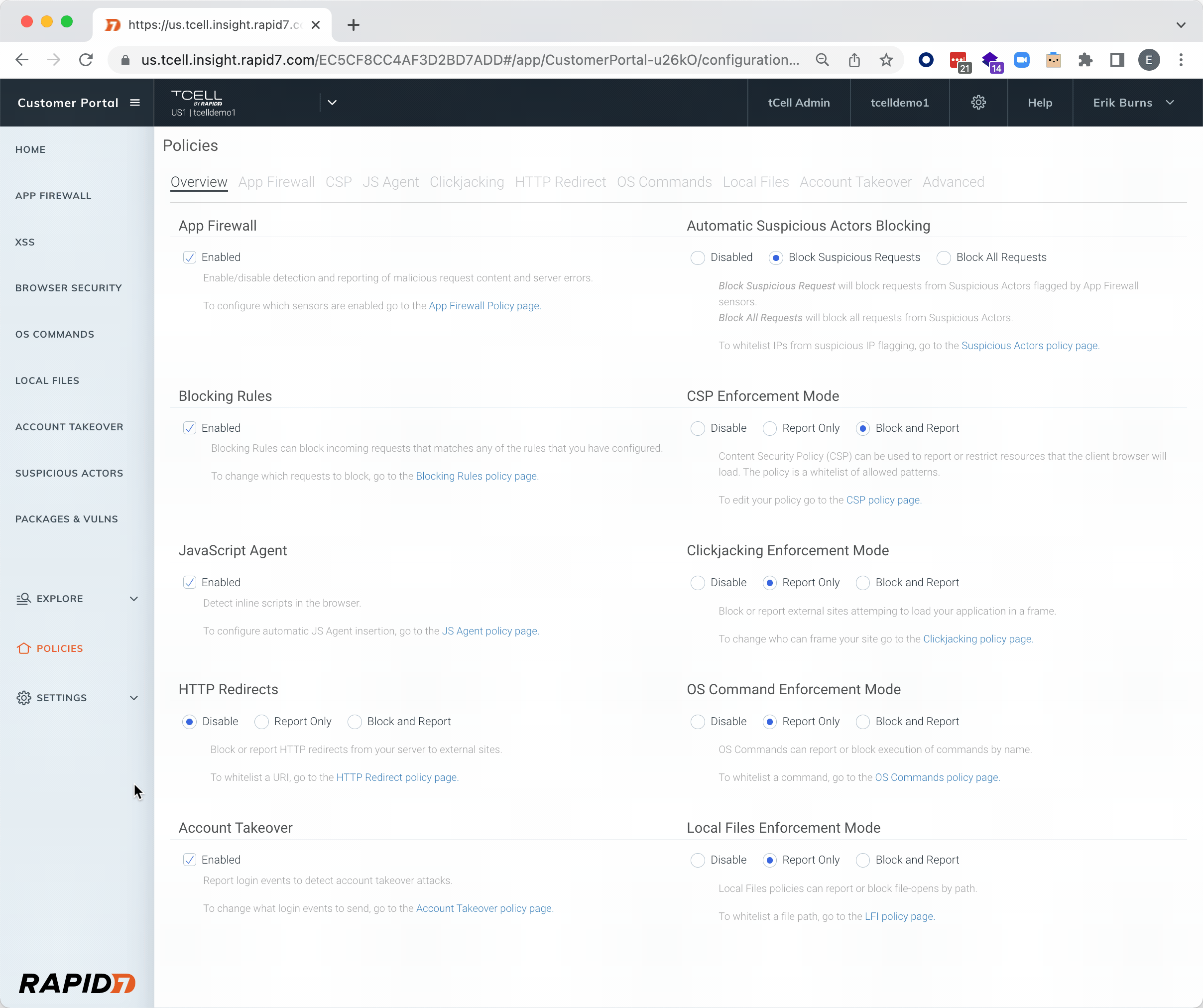The image size is (1203, 1008).
Task: Click the bookmark star icon in address bar
Action: point(886,60)
